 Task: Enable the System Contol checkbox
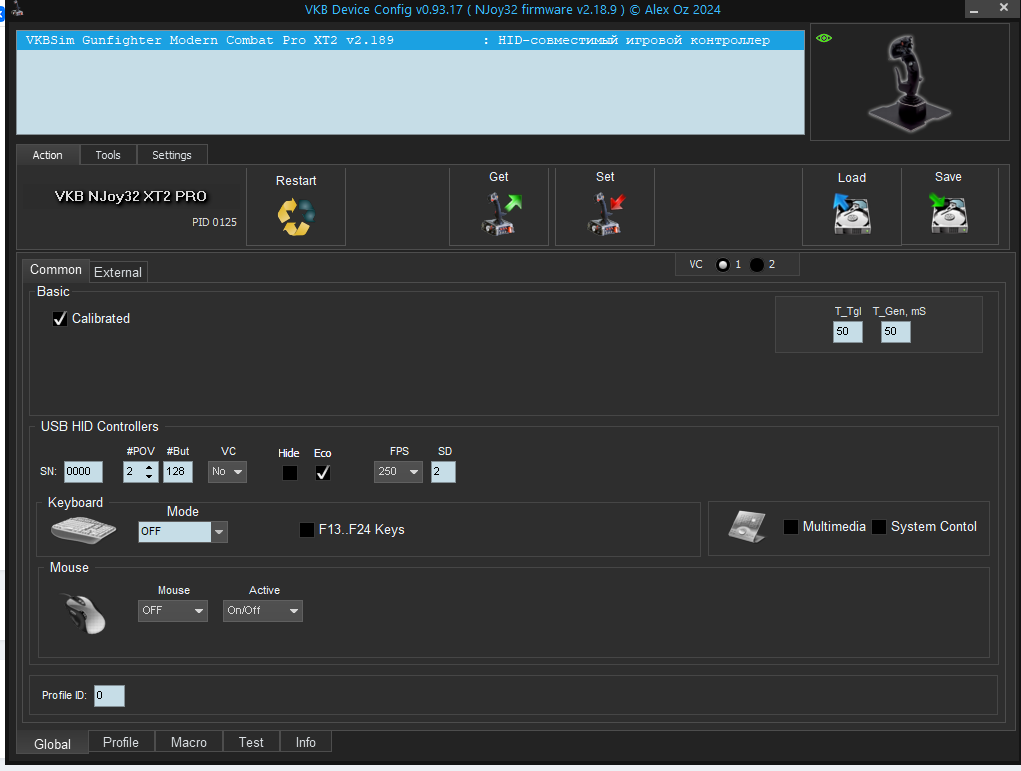click(x=878, y=527)
